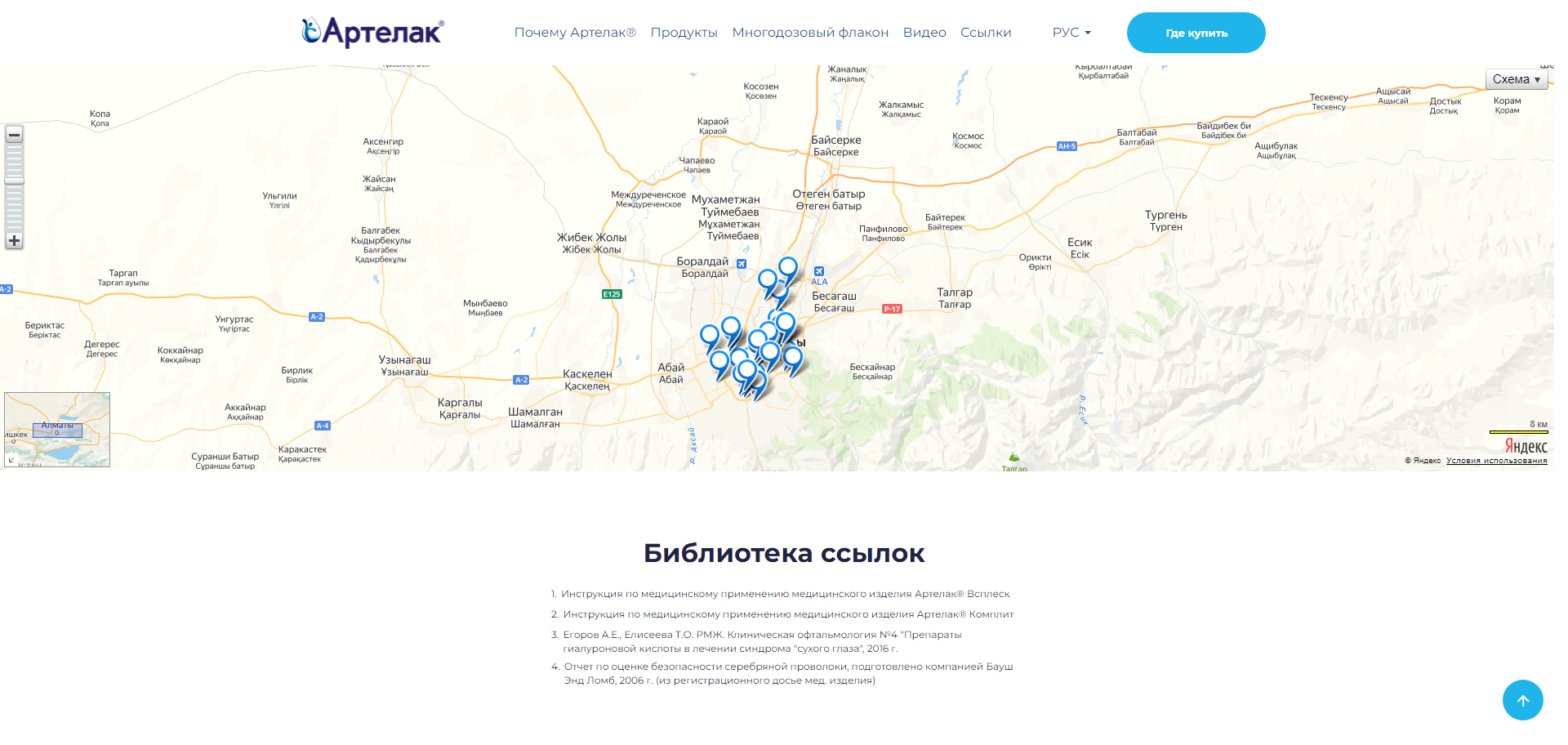
Task: Open the Ссылки menu item
Action: 986,33
